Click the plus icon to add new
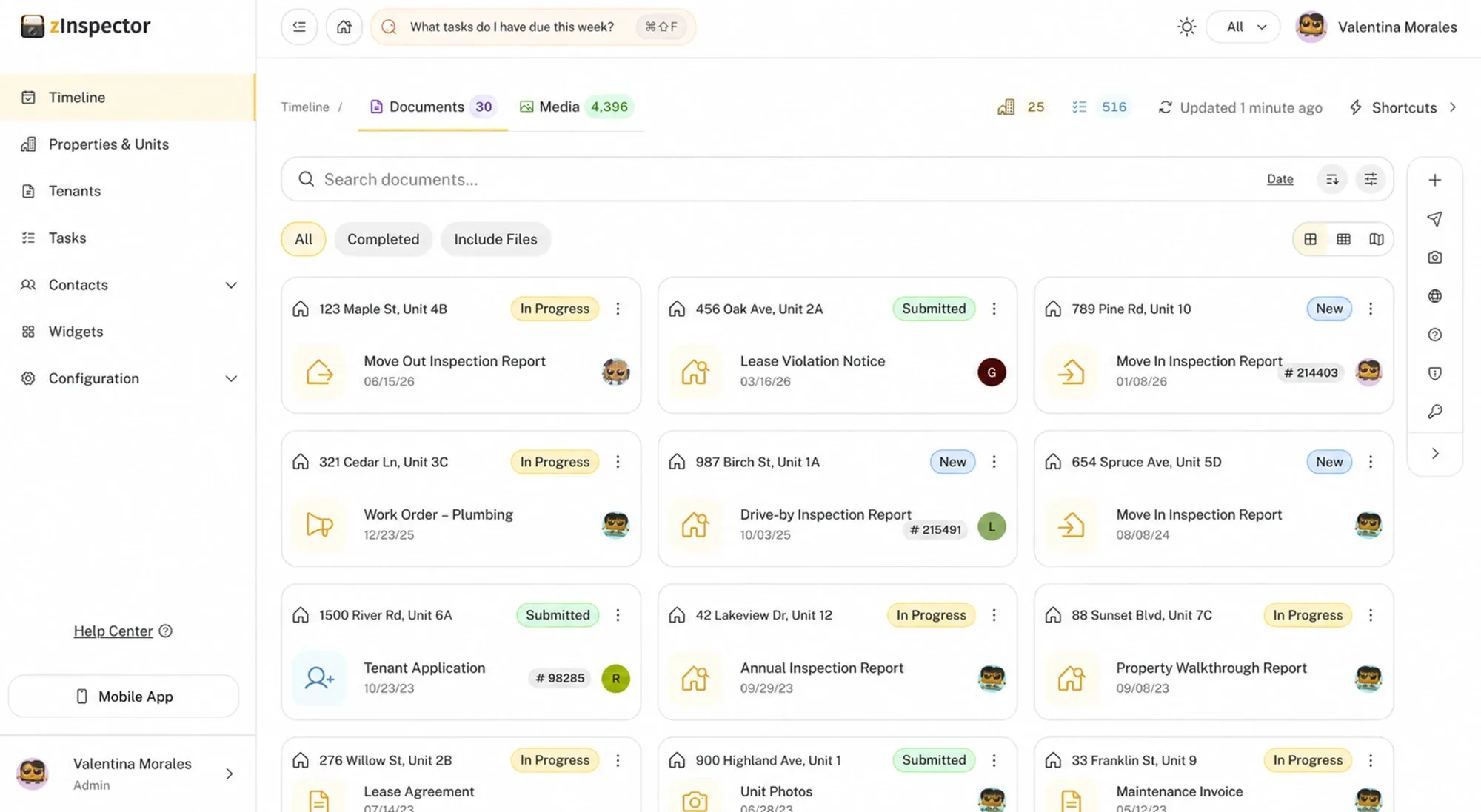This screenshot has height=812, width=1481. pyautogui.click(x=1434, y=180)
